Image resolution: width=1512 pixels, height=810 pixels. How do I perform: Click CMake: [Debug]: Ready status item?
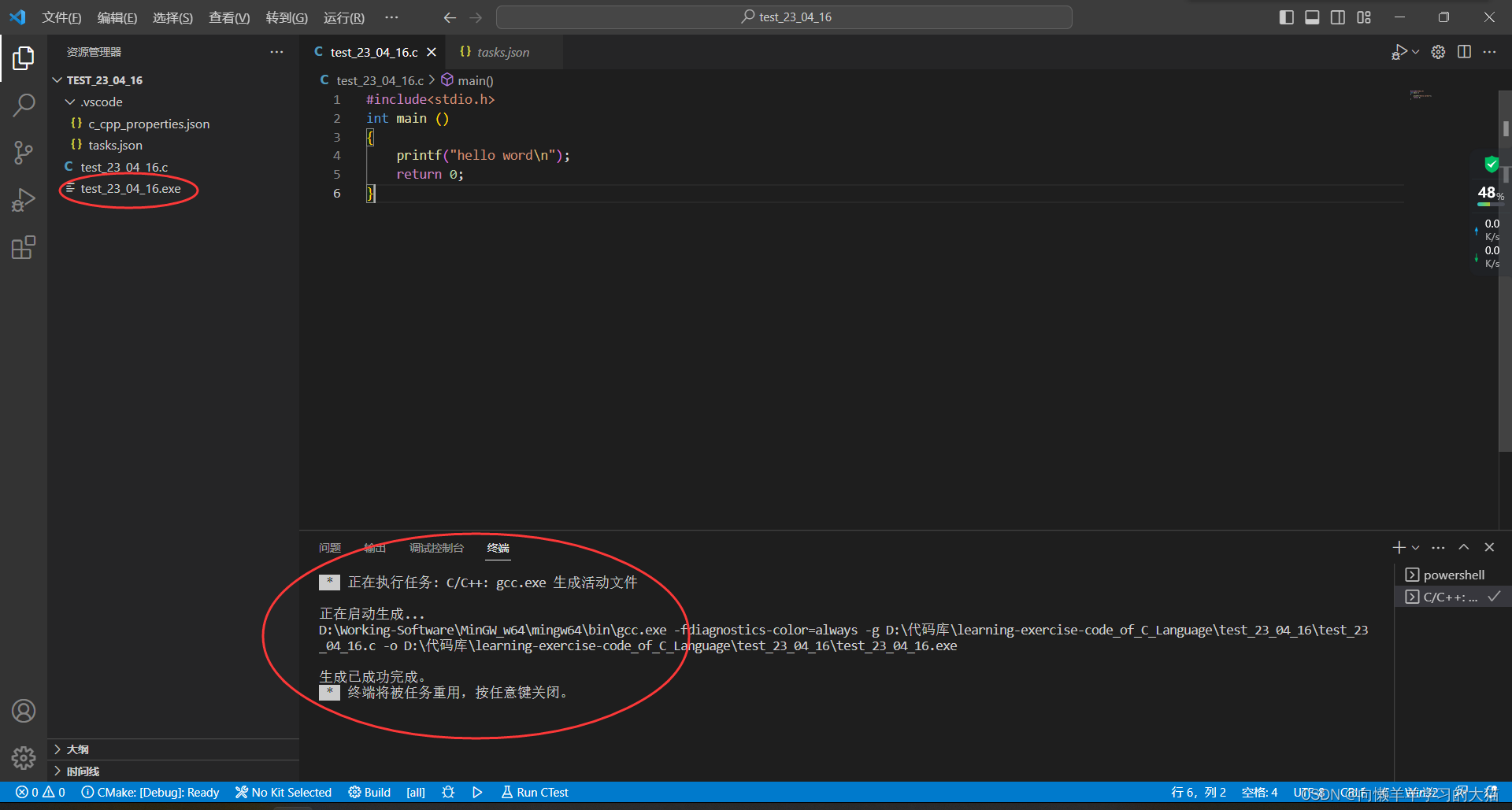pyautogui.click(x=150, y=792)
